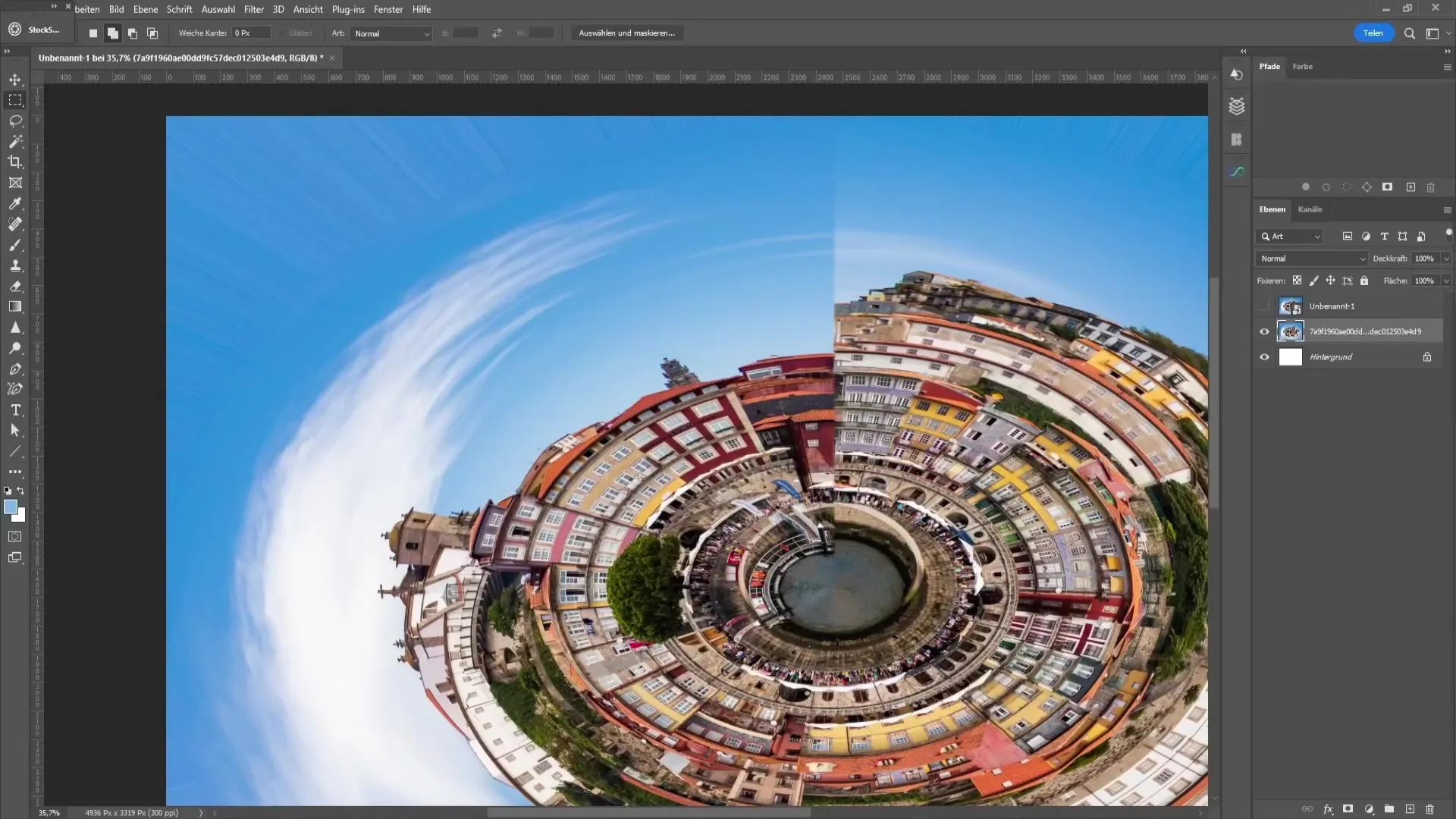Toggle visibility of 7a9f1960ae00dd layer

1264,331
